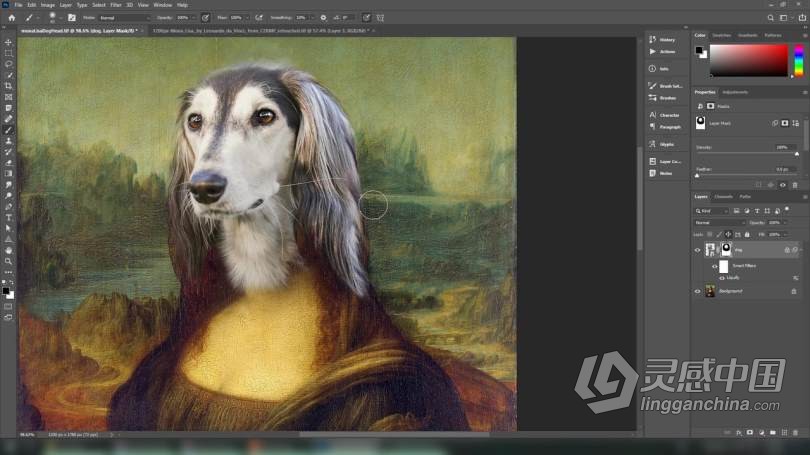Switch to the second document tab
Screen dimensions: 810x455
[260, 30]
